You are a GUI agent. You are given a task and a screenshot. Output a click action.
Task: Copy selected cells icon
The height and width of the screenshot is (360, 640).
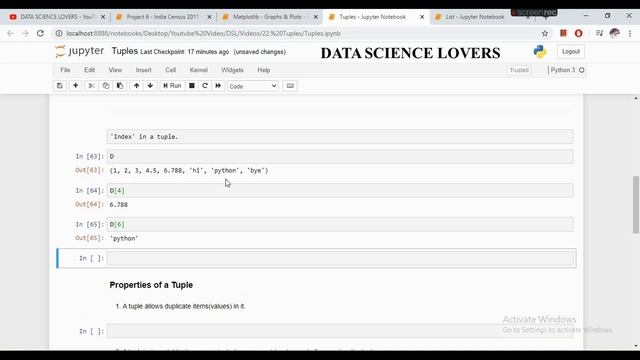click(106, 86)
